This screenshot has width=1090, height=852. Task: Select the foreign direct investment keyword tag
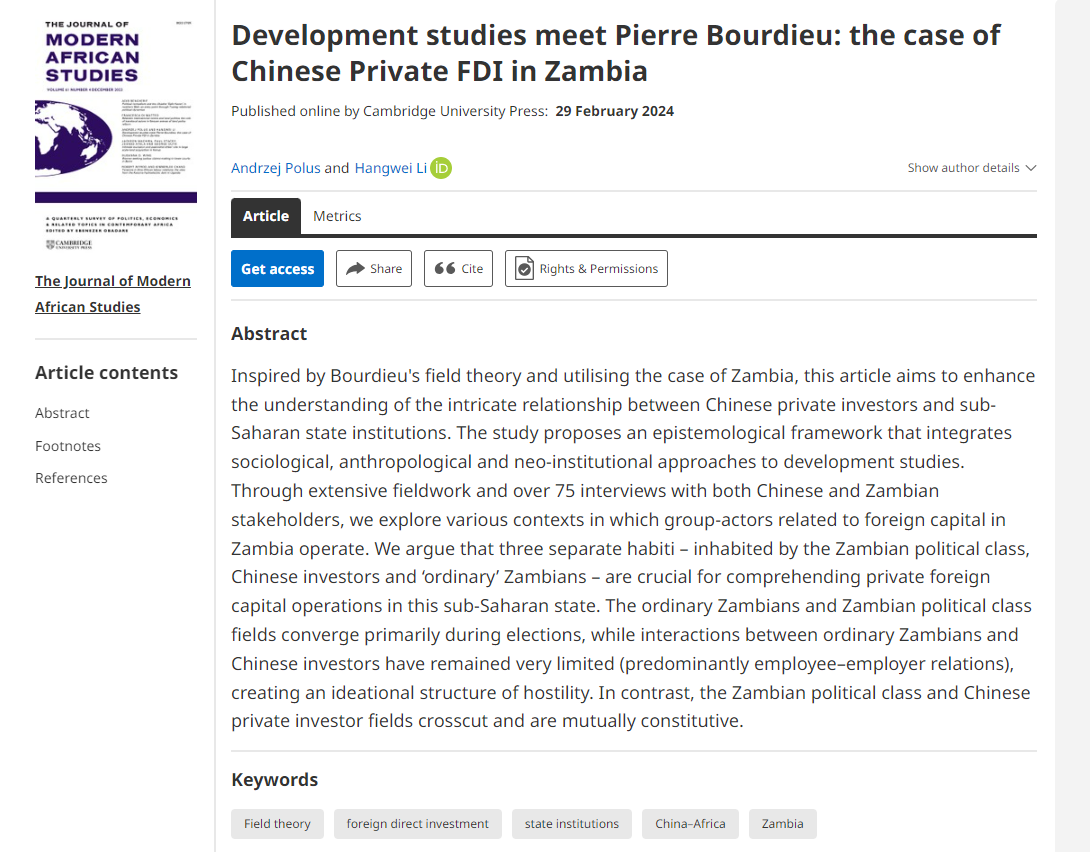coord(418,824)
